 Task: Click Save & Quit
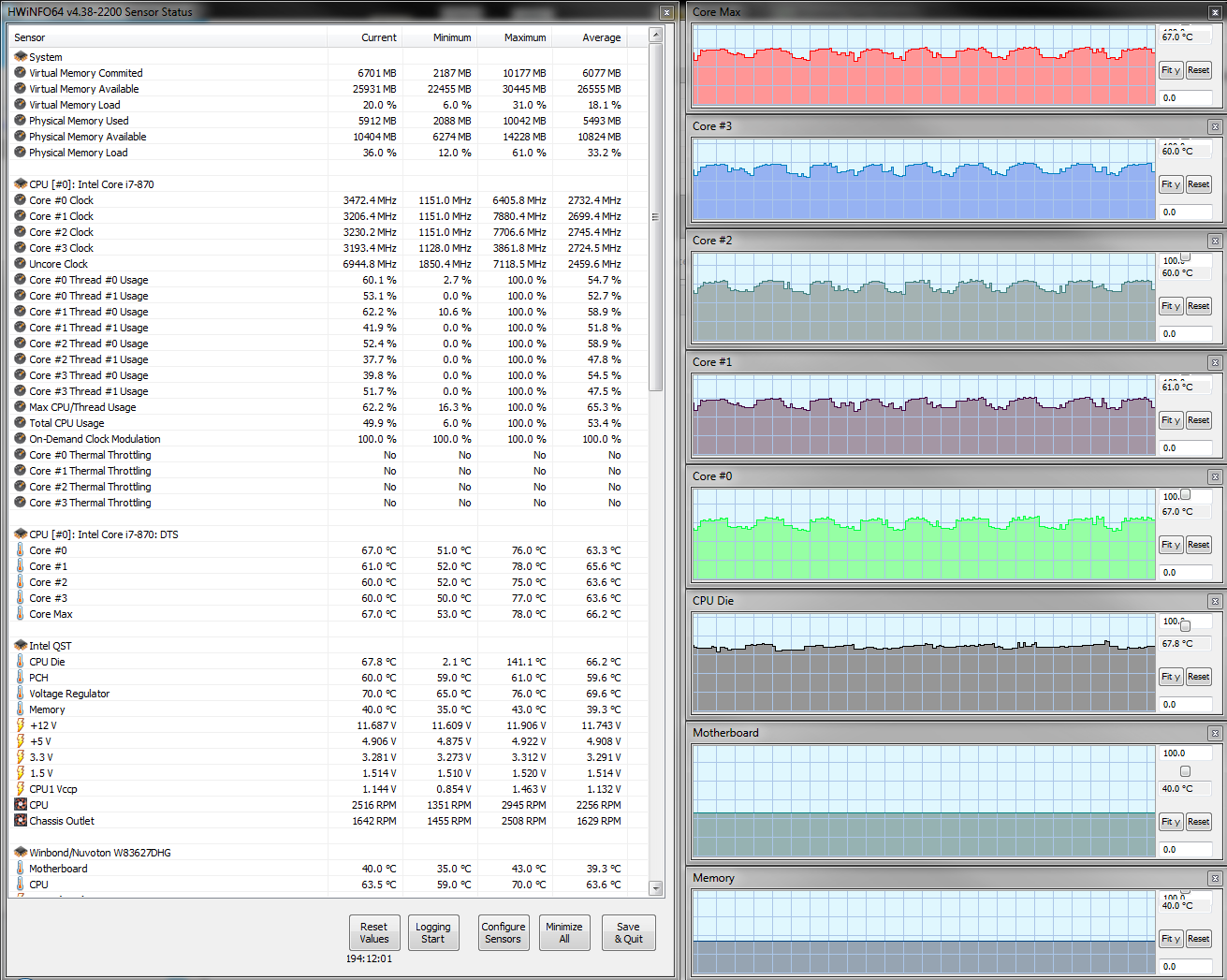(x=629, y=932)
